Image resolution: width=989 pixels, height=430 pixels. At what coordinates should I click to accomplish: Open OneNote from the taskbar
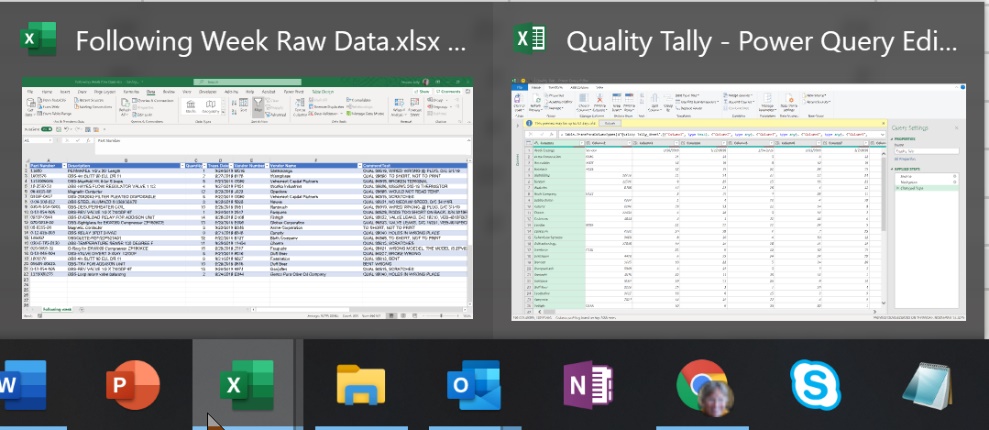point(588,385)
